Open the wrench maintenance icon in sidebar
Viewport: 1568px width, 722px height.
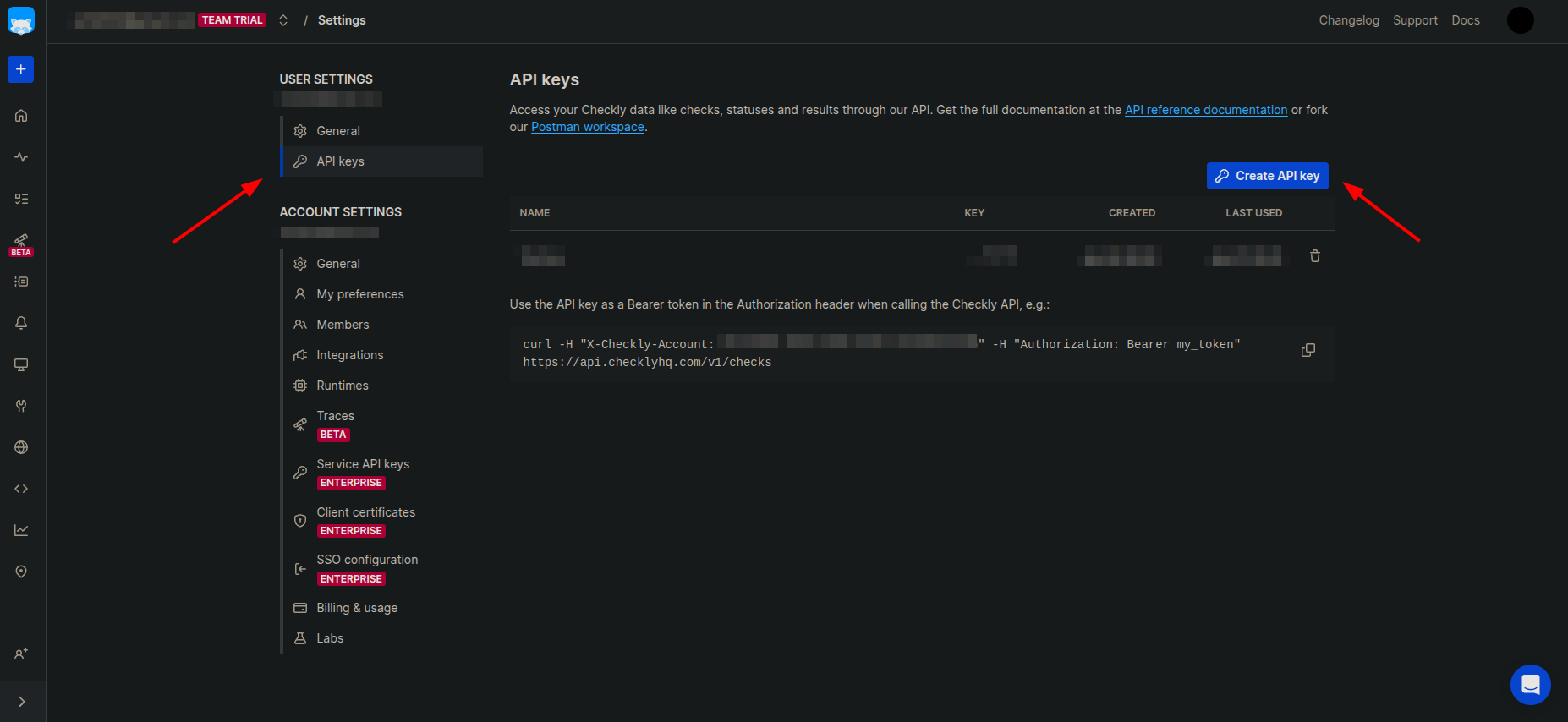click(x=21, y=406)
